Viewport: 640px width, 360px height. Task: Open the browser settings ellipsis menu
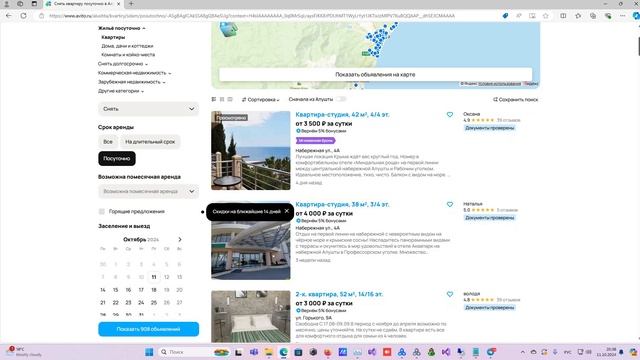point(622,16)
